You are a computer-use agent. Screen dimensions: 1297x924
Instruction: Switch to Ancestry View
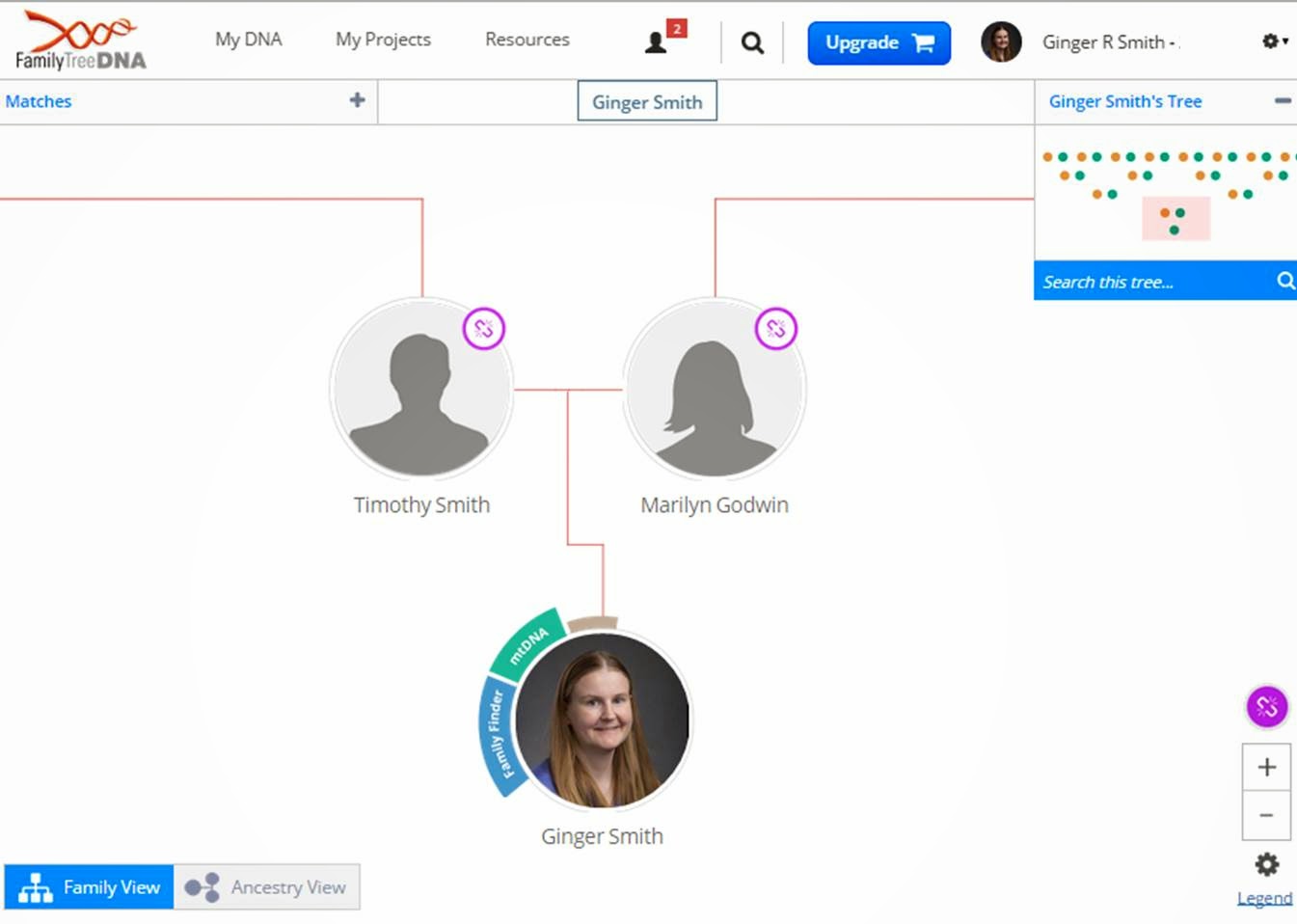pos(267,886)
